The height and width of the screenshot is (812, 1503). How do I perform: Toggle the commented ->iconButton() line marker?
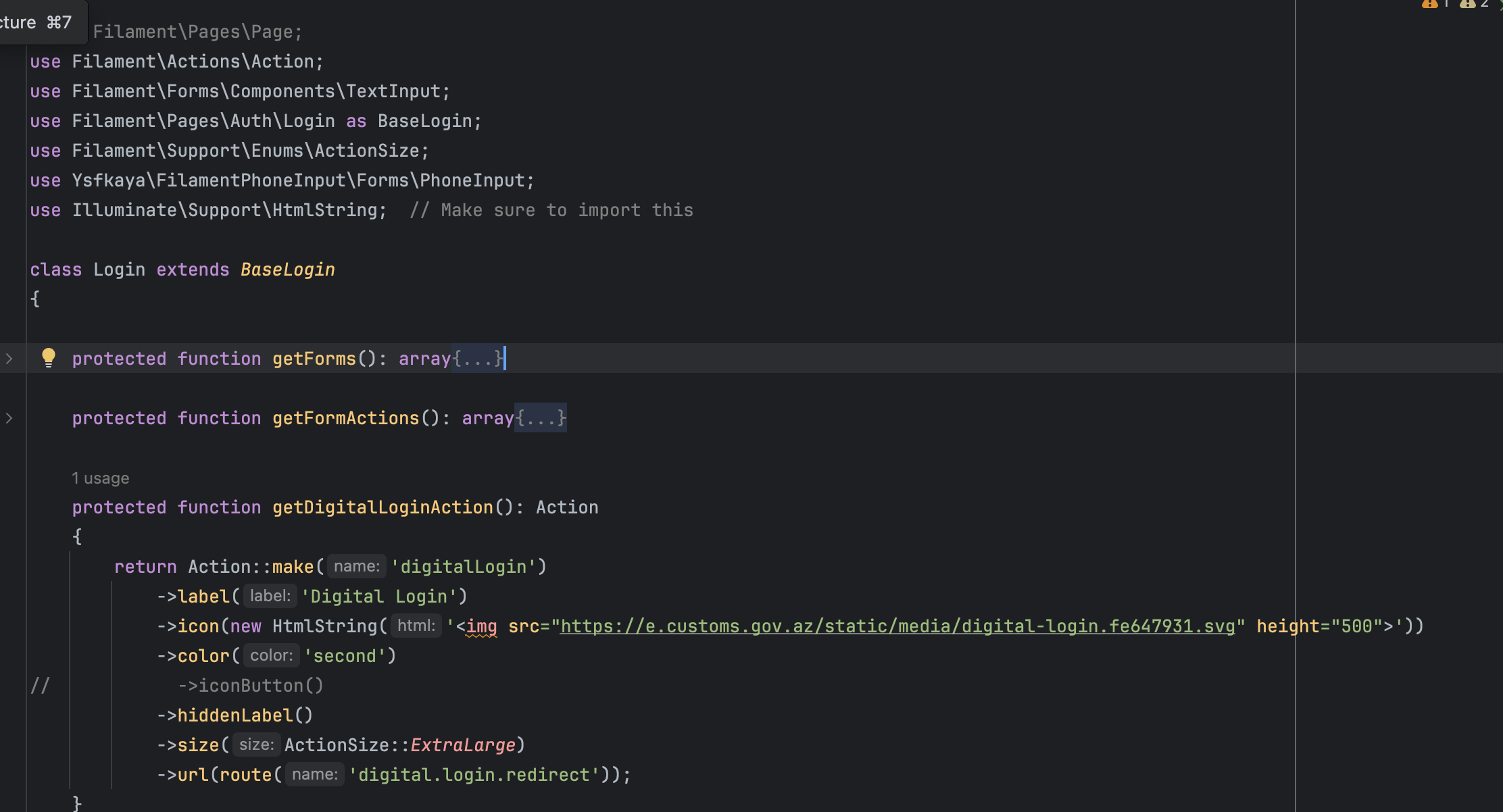pos(41,685)
